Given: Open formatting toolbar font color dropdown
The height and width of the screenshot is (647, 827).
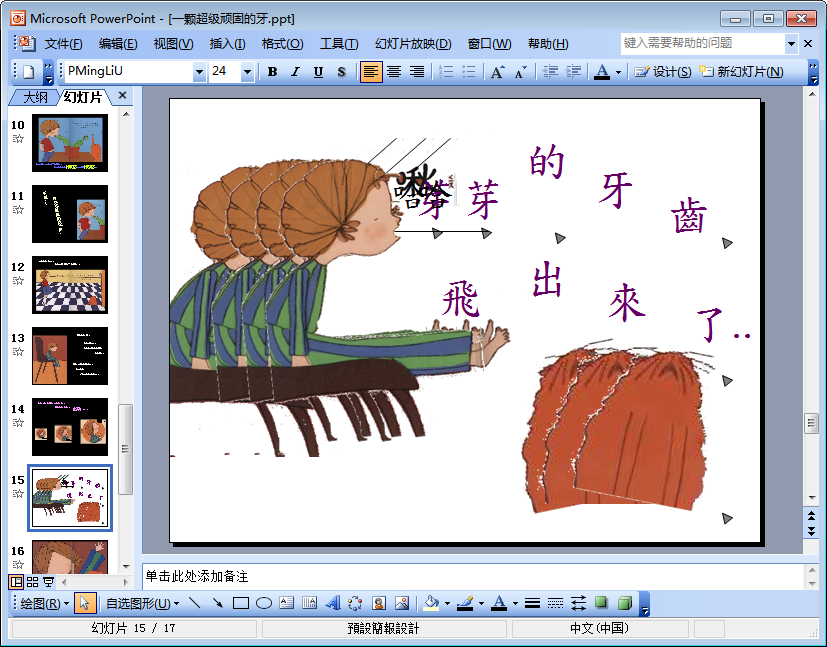Looking at the screenshot, I should pyautogui.click(x=618, y=72).
